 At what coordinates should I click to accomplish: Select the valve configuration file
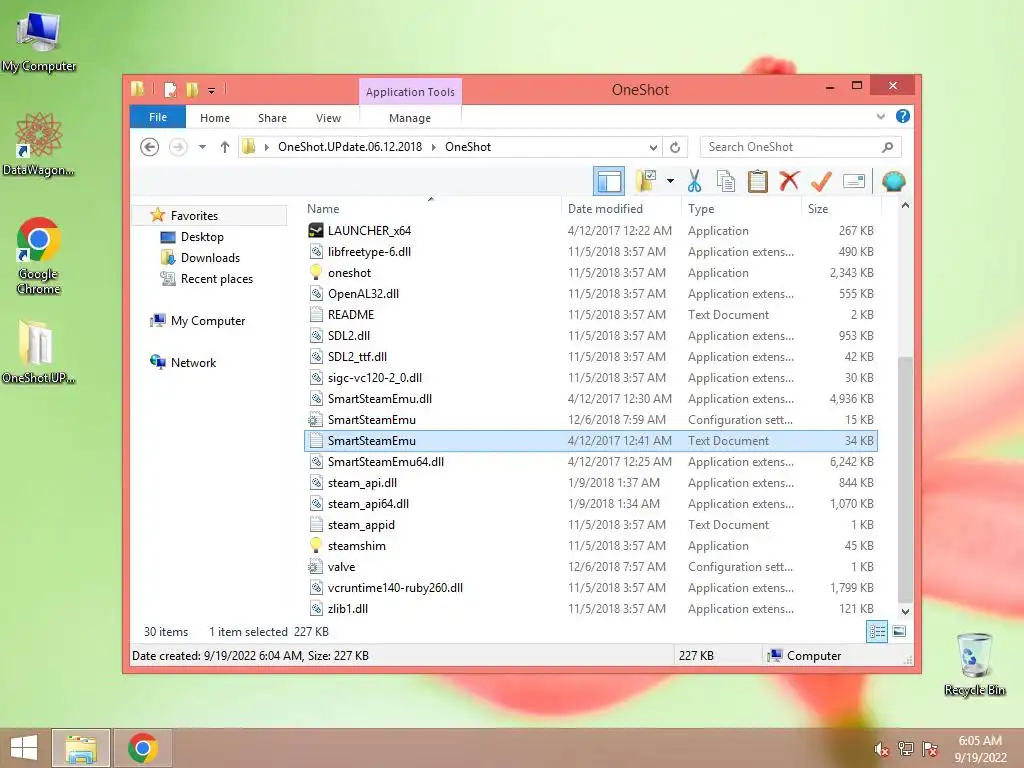[x=590, y=566]
